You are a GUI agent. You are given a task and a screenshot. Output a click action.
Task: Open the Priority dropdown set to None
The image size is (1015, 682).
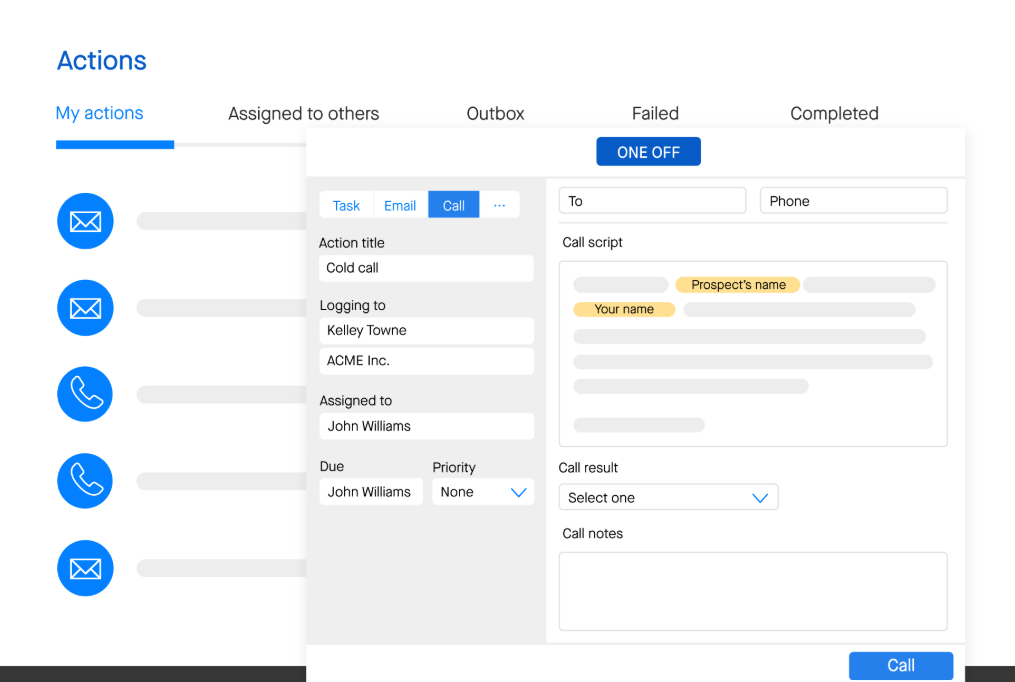(482, 491)
